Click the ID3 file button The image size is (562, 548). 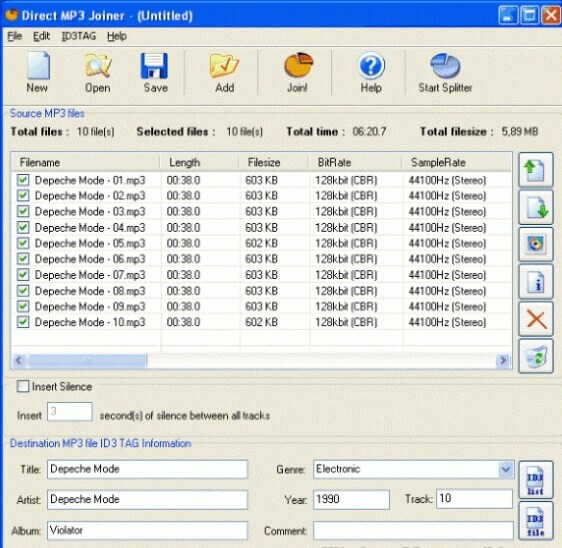(x=535, y=521)
